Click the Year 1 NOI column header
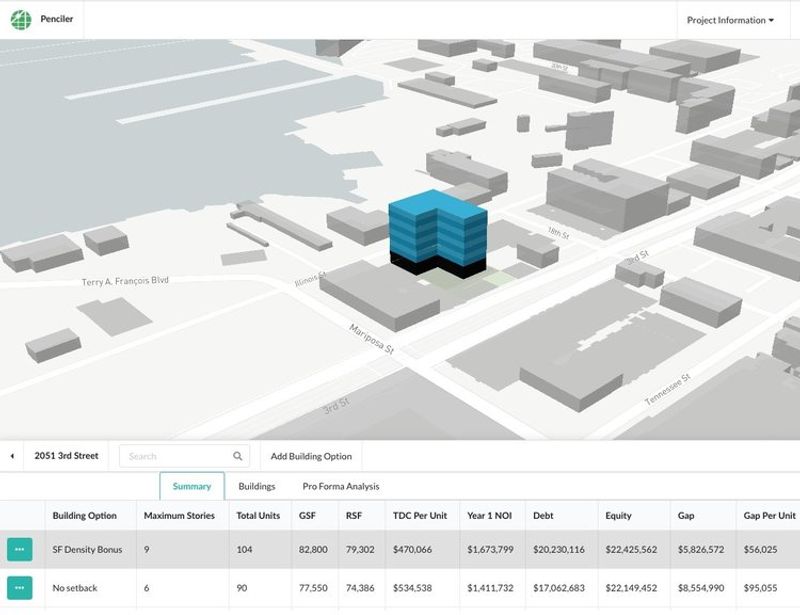800x615 pixels. click(490, 516)
